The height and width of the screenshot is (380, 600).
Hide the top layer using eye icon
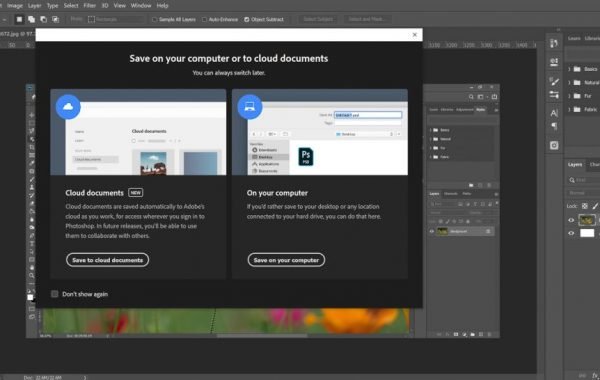(571, 220)
